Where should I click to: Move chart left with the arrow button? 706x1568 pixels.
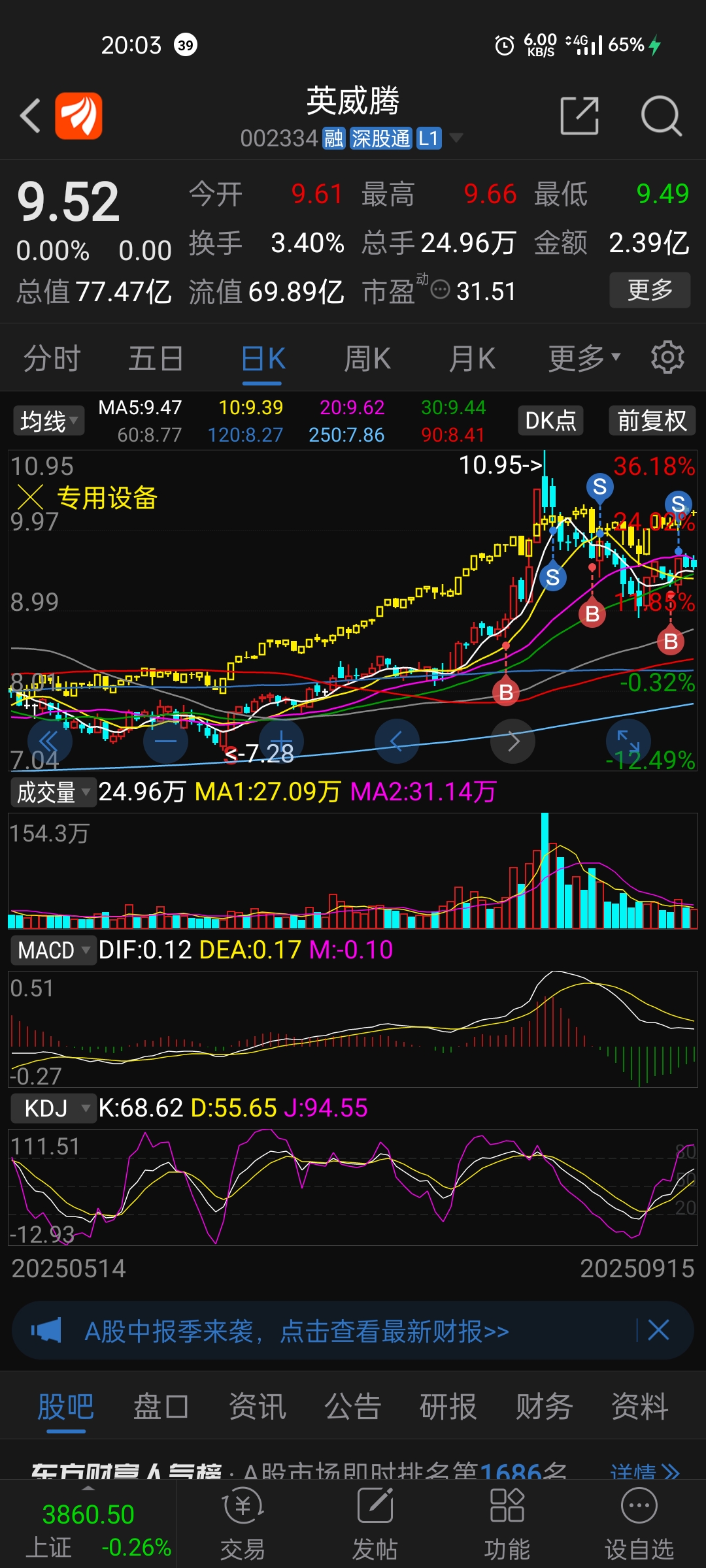coord(397,742)
